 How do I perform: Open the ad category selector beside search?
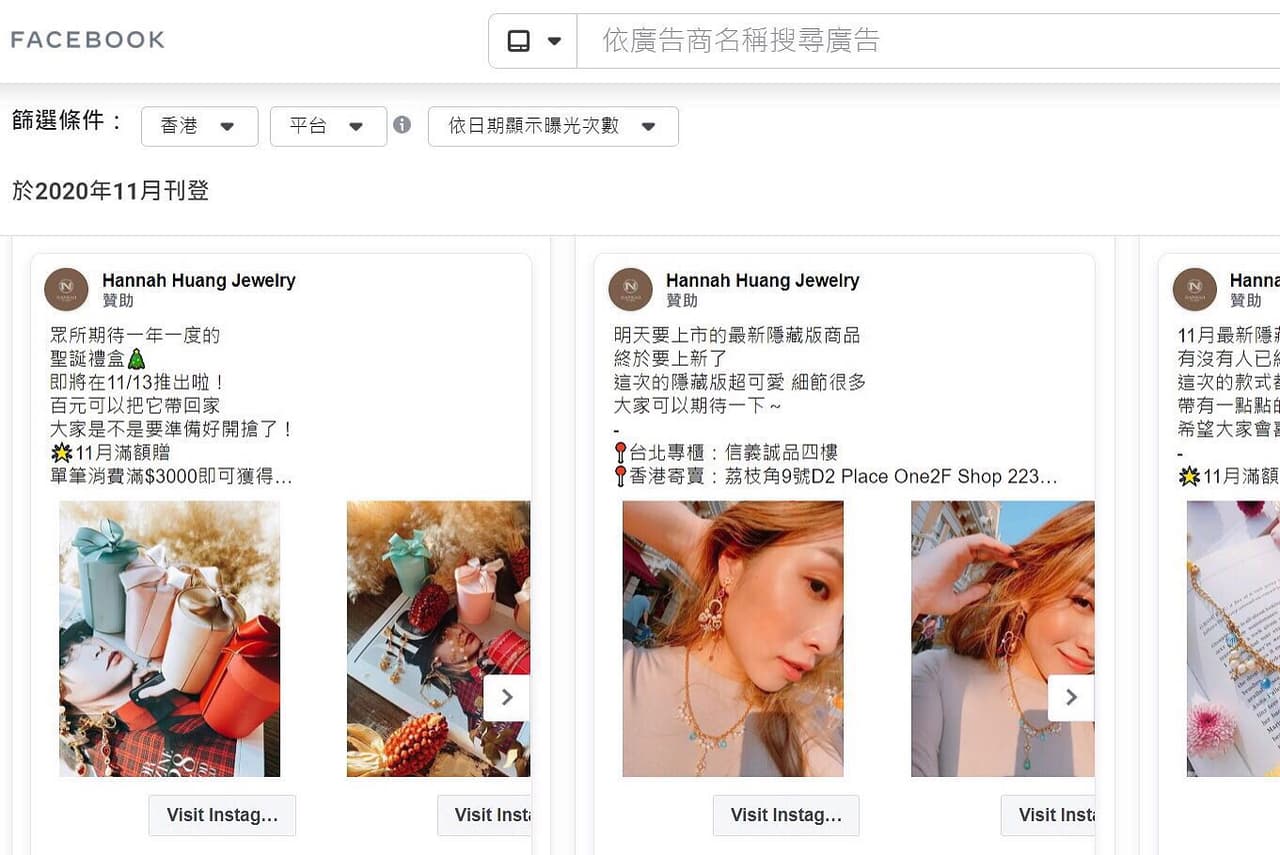(533, 41)
